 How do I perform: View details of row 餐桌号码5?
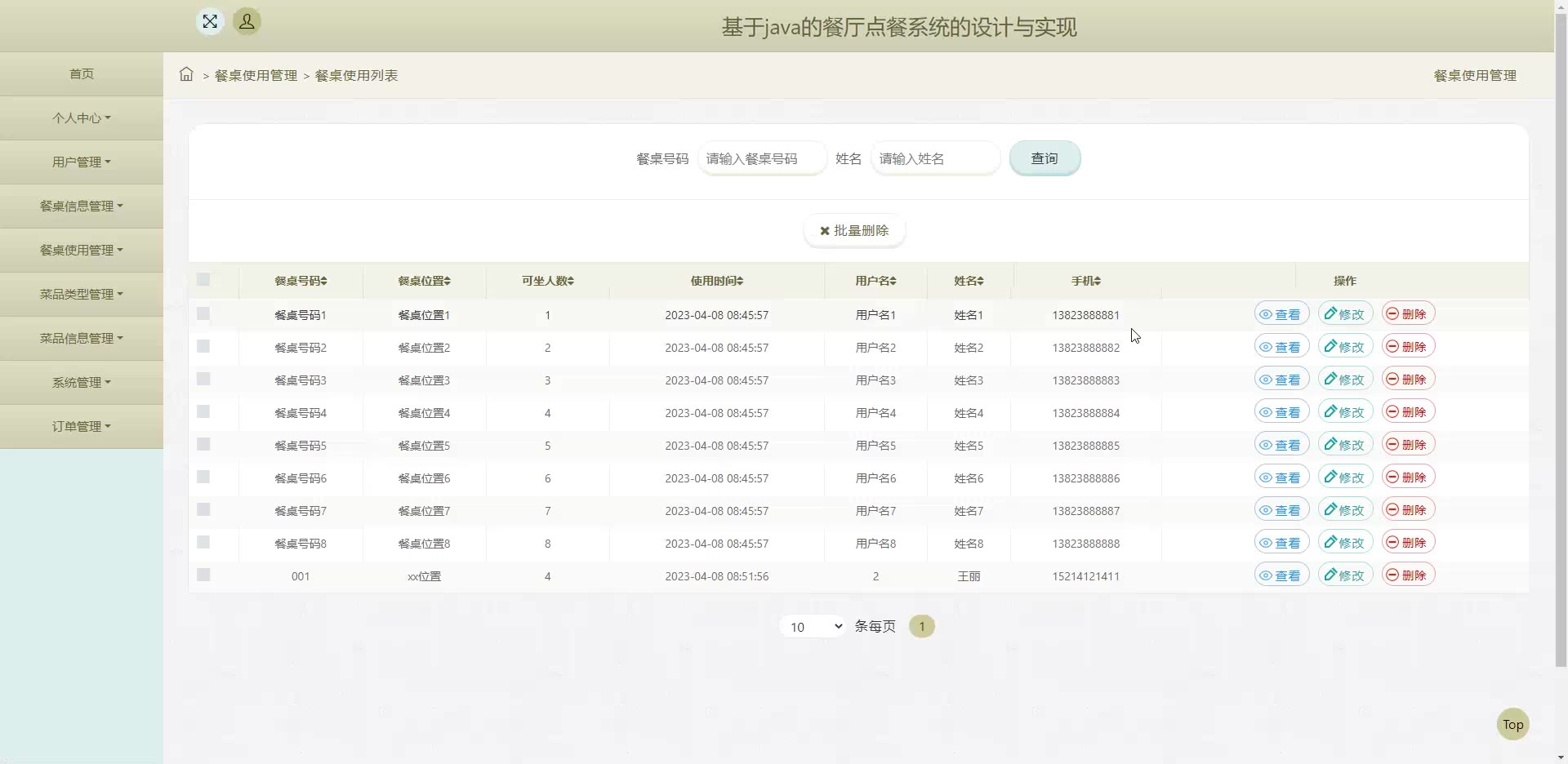click(1281, 445)
